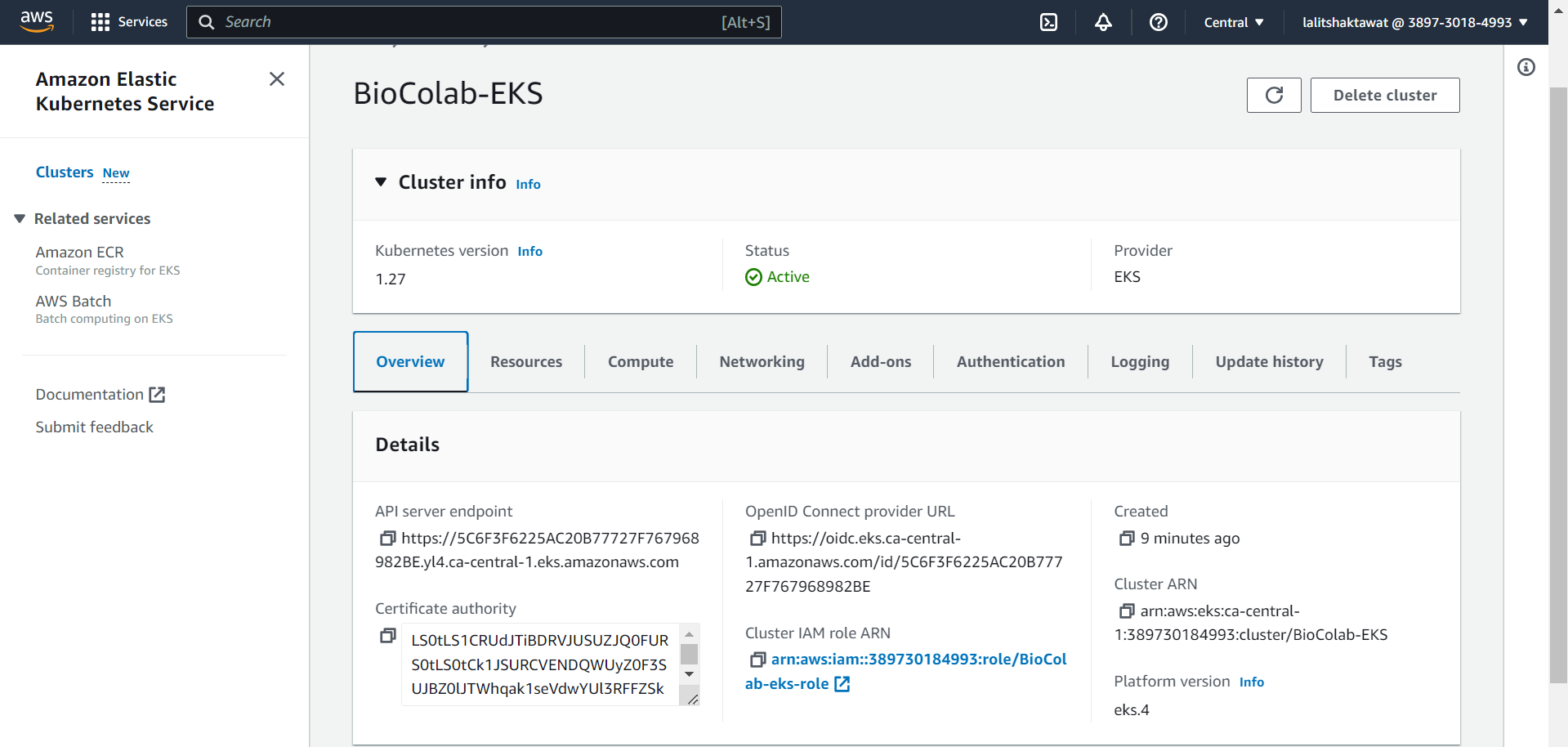
Task: Open the lalitshaktawat account menu
Action: tap(1414, 22)
